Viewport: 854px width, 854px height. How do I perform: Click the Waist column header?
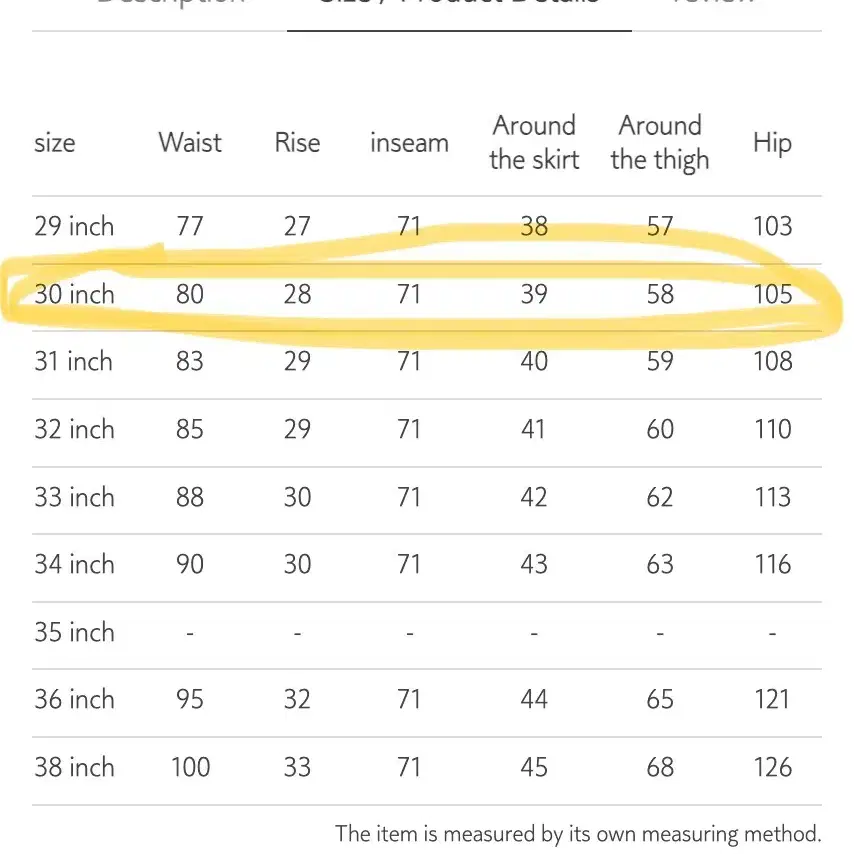coord(190,143)
